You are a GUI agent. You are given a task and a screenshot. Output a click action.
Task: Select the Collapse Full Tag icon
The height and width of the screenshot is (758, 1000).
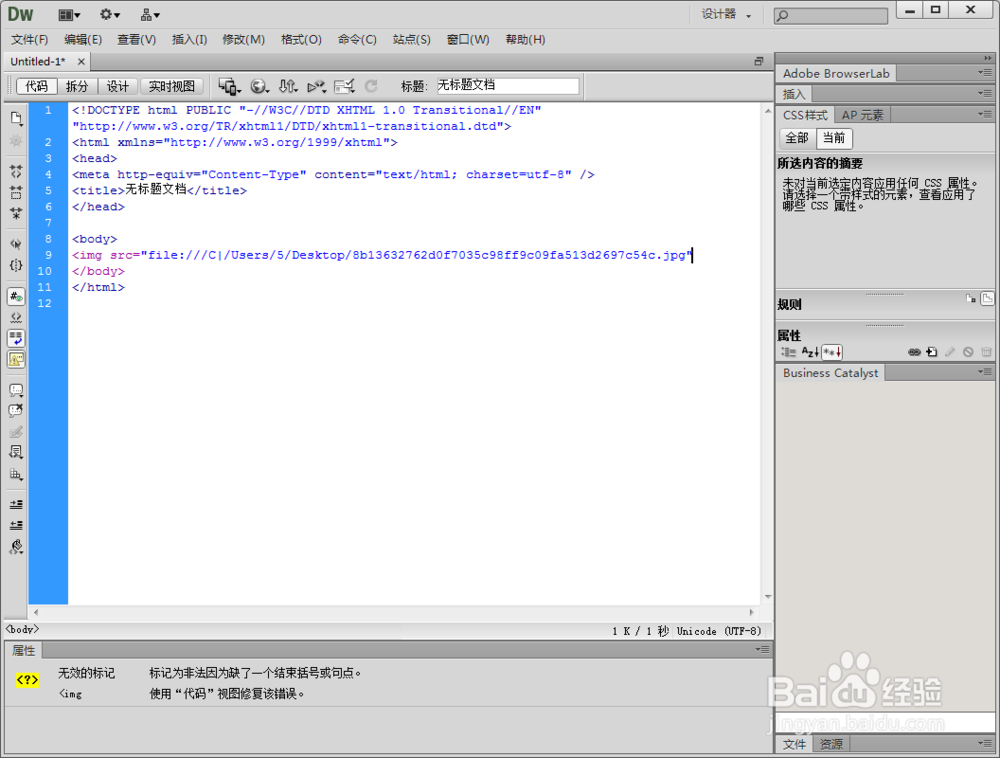pos(15,170)
